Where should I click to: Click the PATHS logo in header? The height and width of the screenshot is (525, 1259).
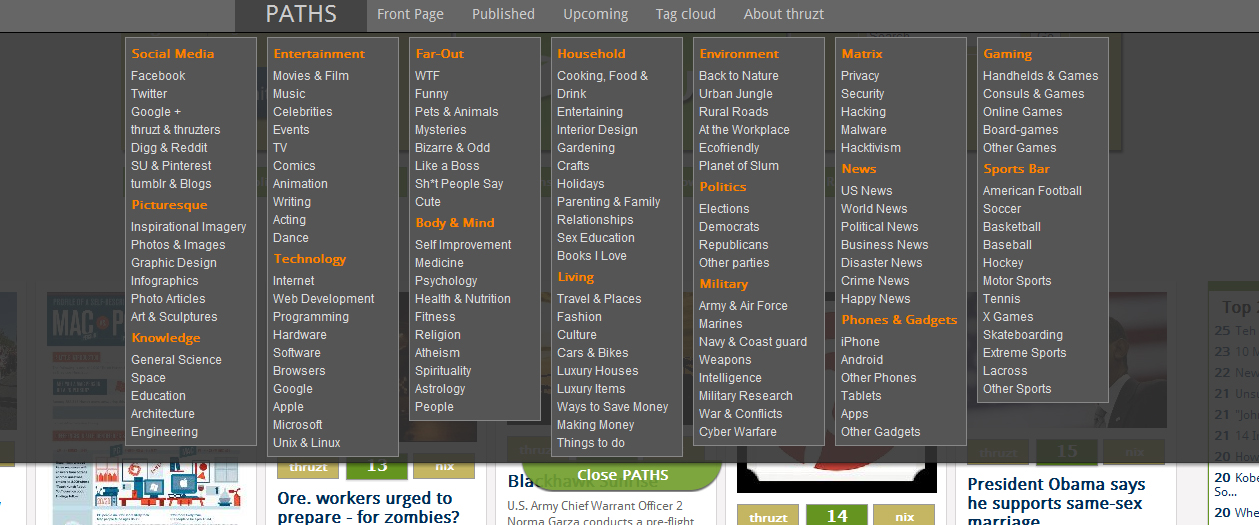click(301, 14)
